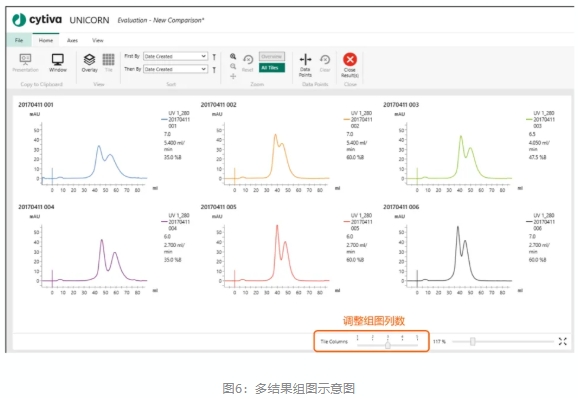The height and width of the screenshot is (399, 578).
Task: Click the zoom percentage slider handle
Action: (473, 341)
